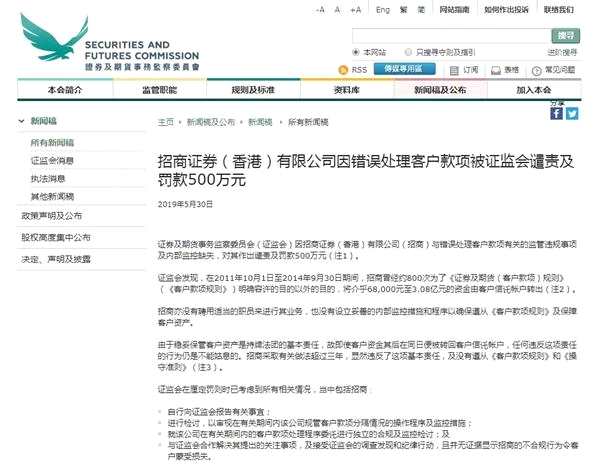This screenshot has width=600, height=465.
Task: Switch to traditional Chinese 繁
Action: 404,10
